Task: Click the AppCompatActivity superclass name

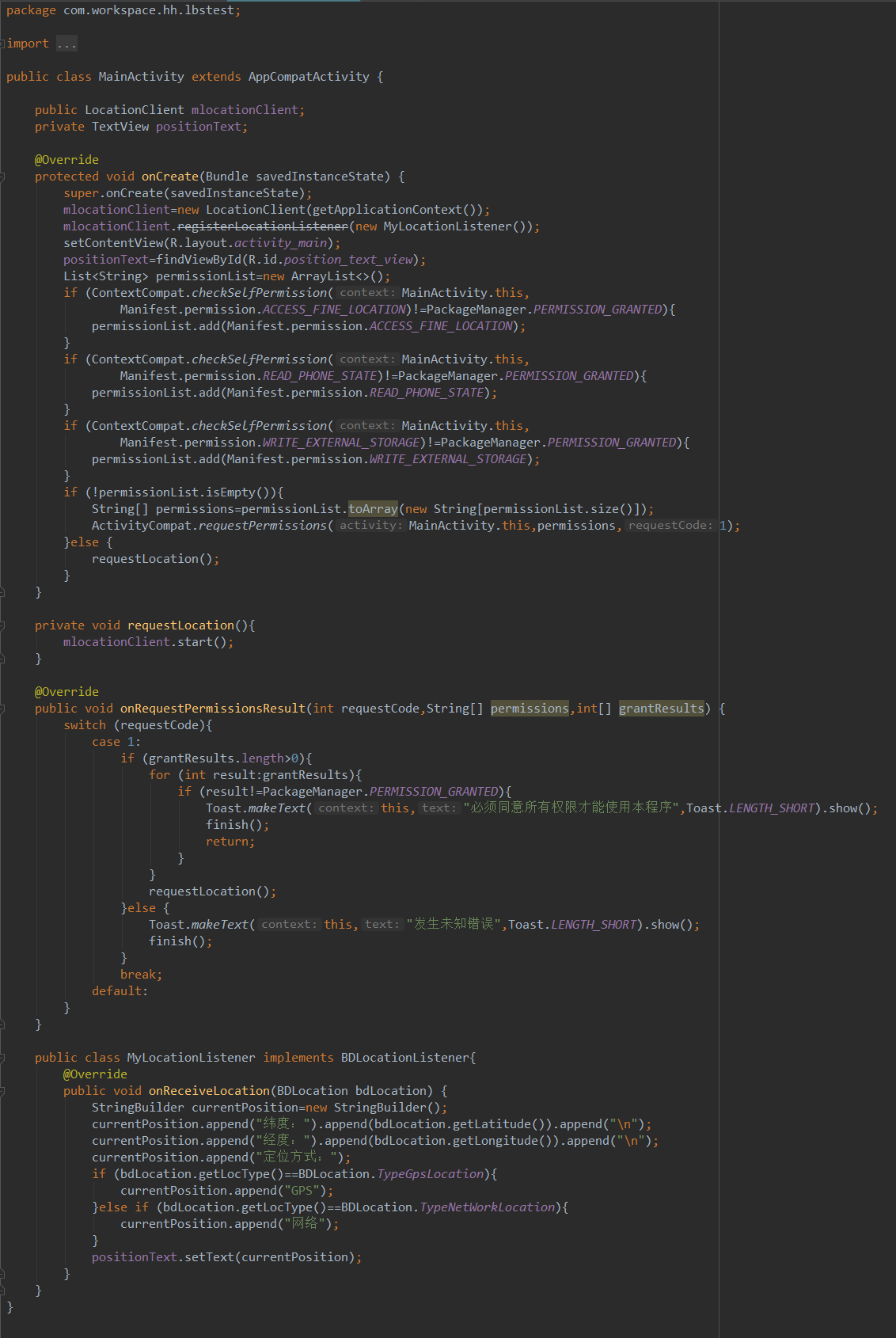Action: [309, 77]
